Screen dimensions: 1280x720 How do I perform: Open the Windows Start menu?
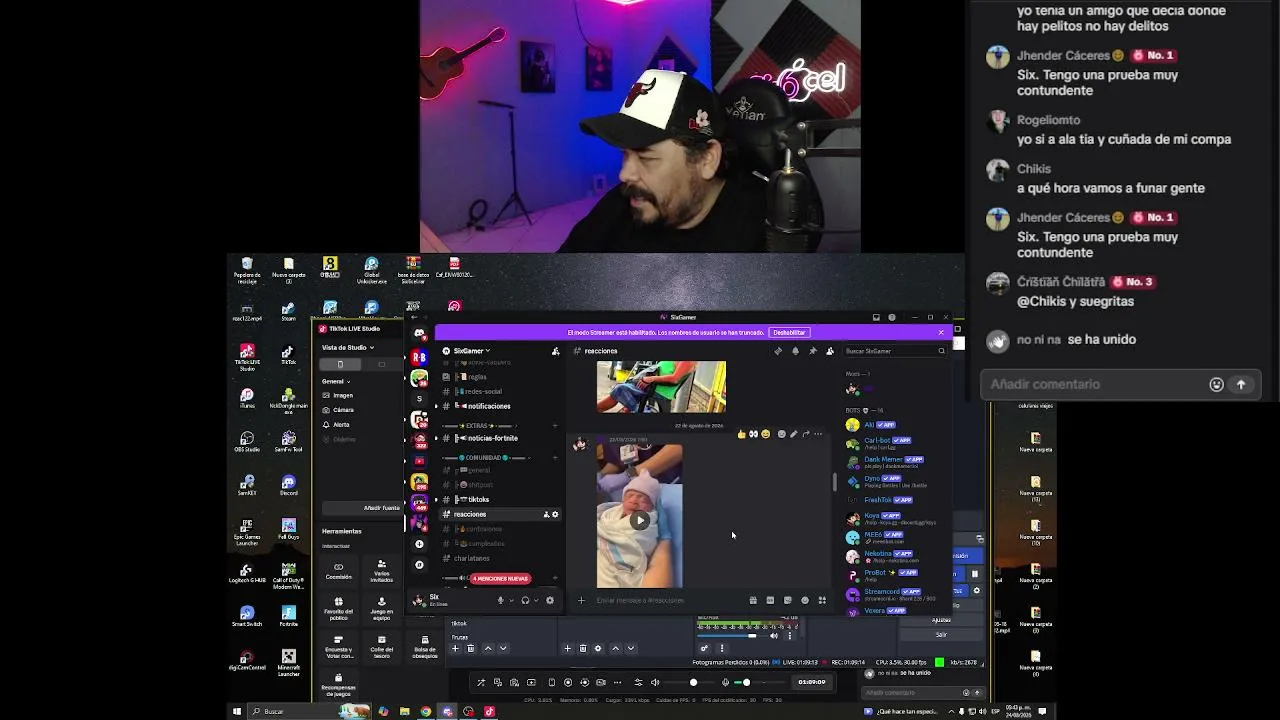[237, 711]
